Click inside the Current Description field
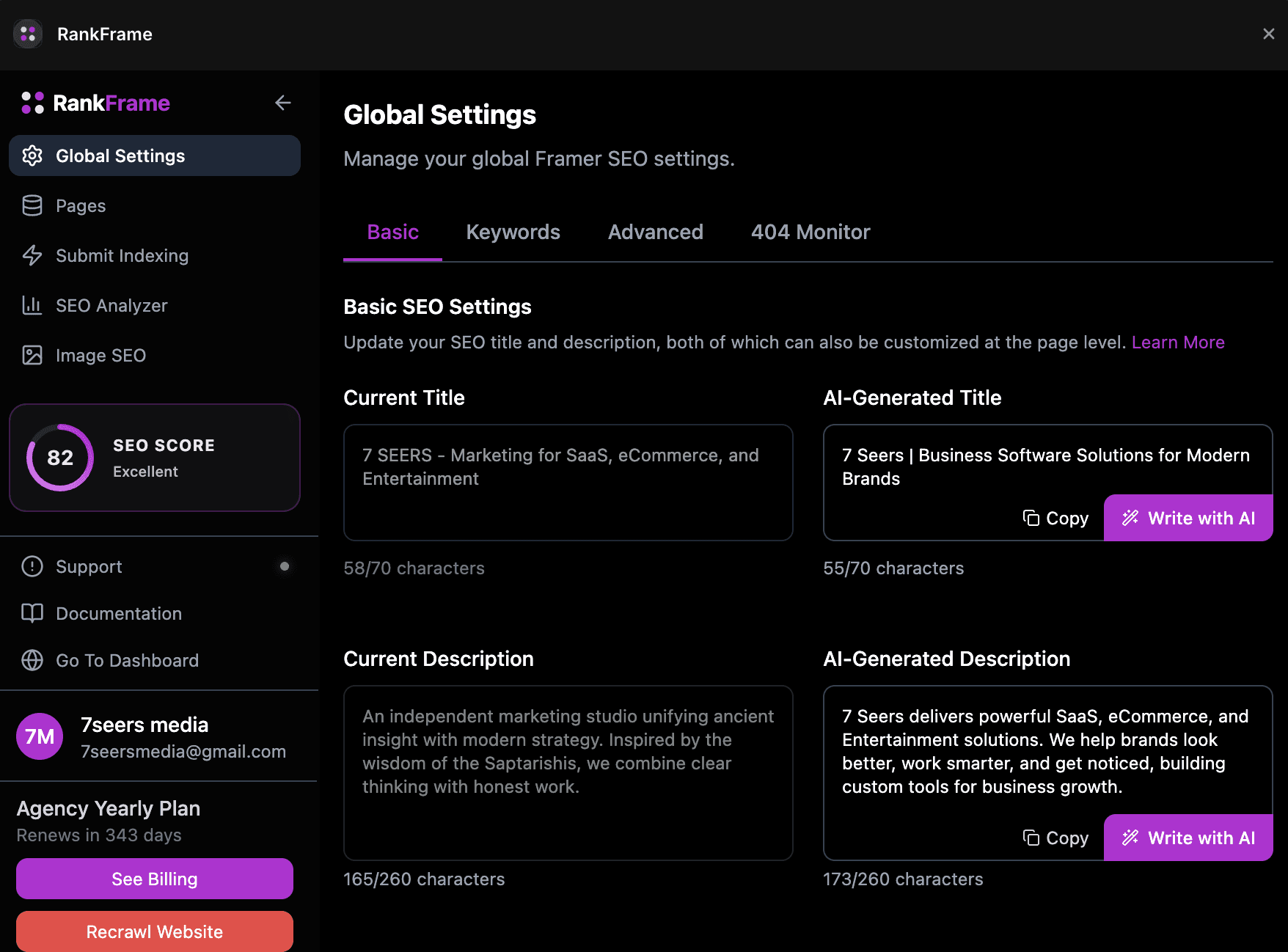Screen dimensions: 1288x952 coord(568,773)
